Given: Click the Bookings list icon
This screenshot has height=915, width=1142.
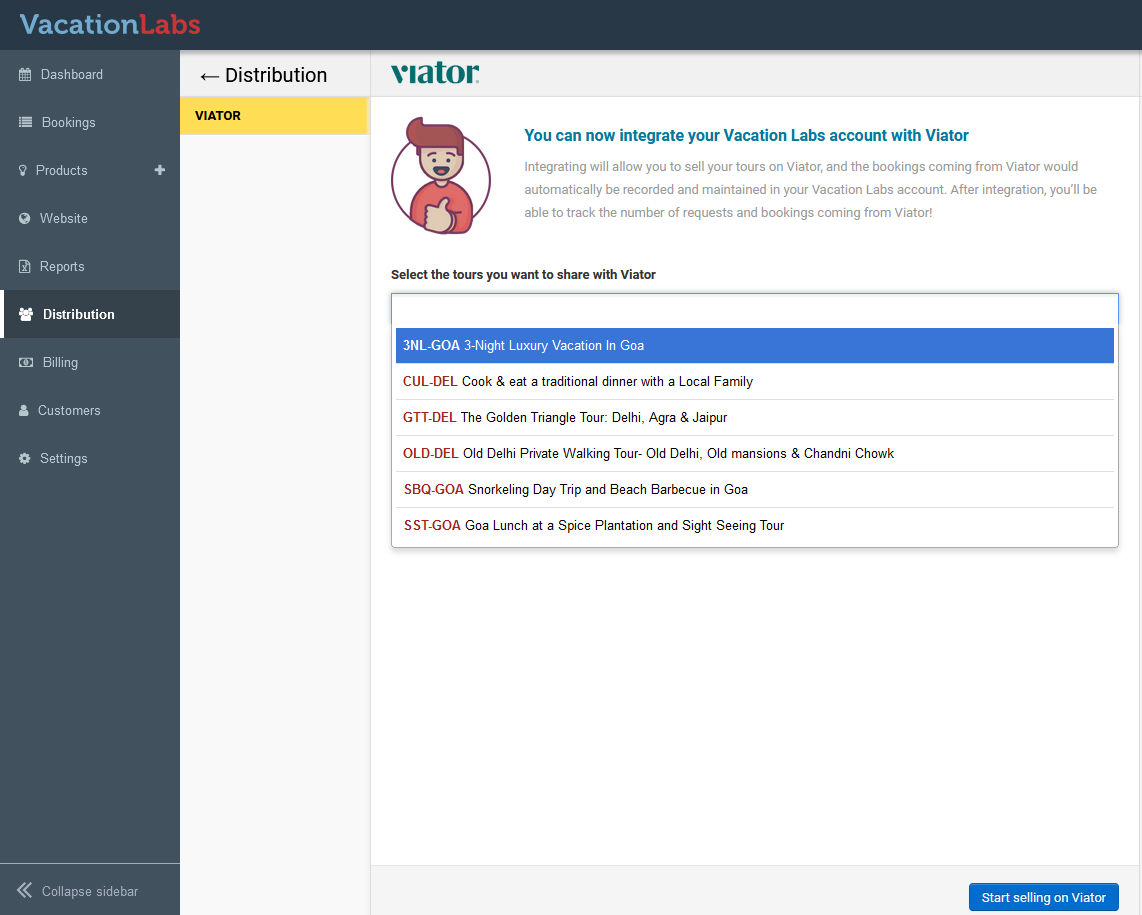Looking at the screenshot, I should coord(25,123).
